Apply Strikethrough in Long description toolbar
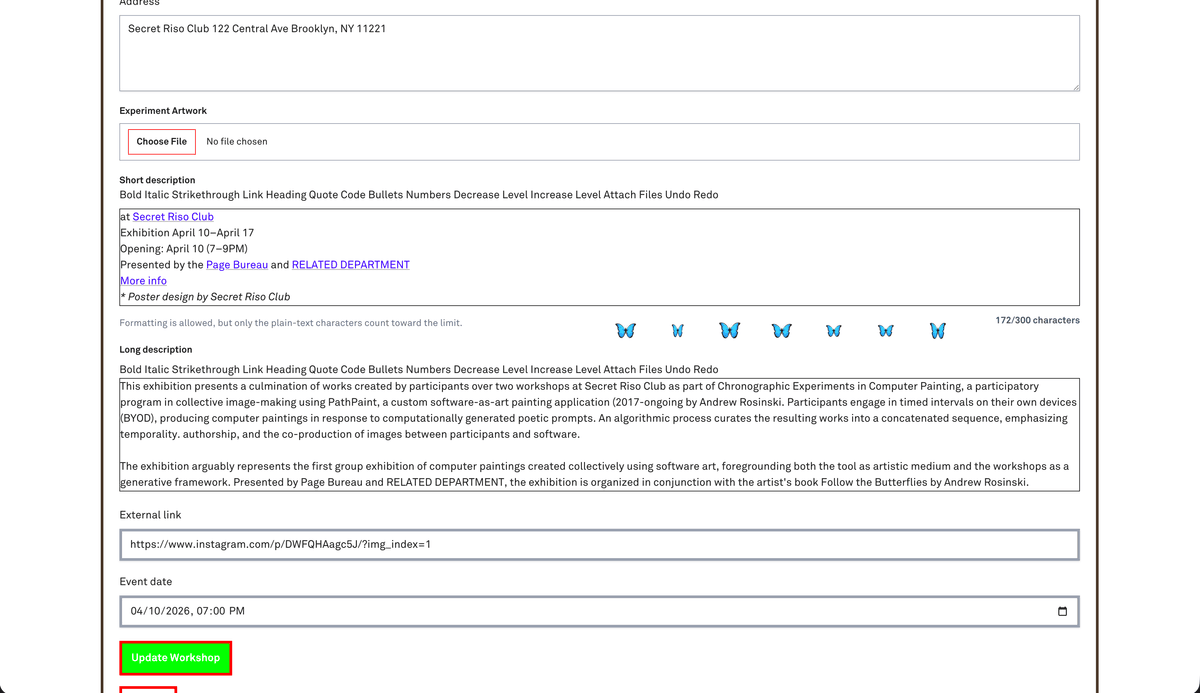Image resolution: width=1200 pixels, height=693 pixels. pos(206,370)
